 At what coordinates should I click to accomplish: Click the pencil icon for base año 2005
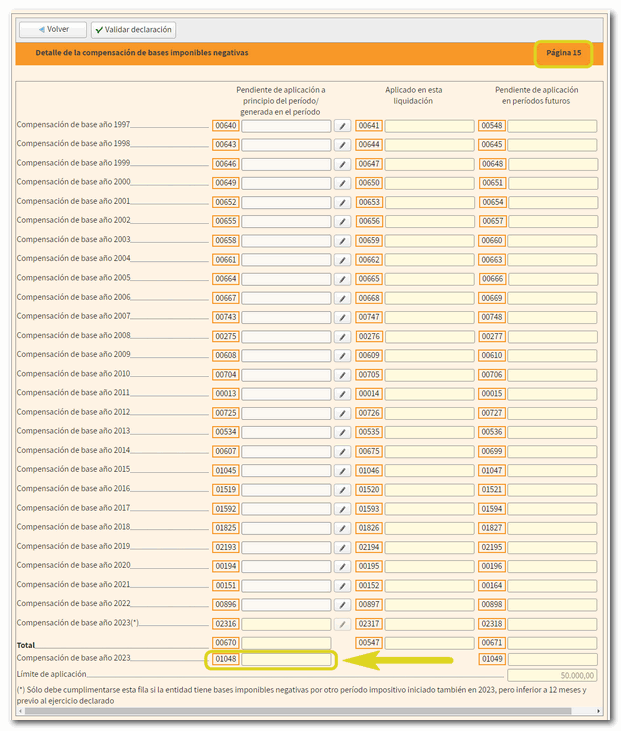tap(342, 279)
